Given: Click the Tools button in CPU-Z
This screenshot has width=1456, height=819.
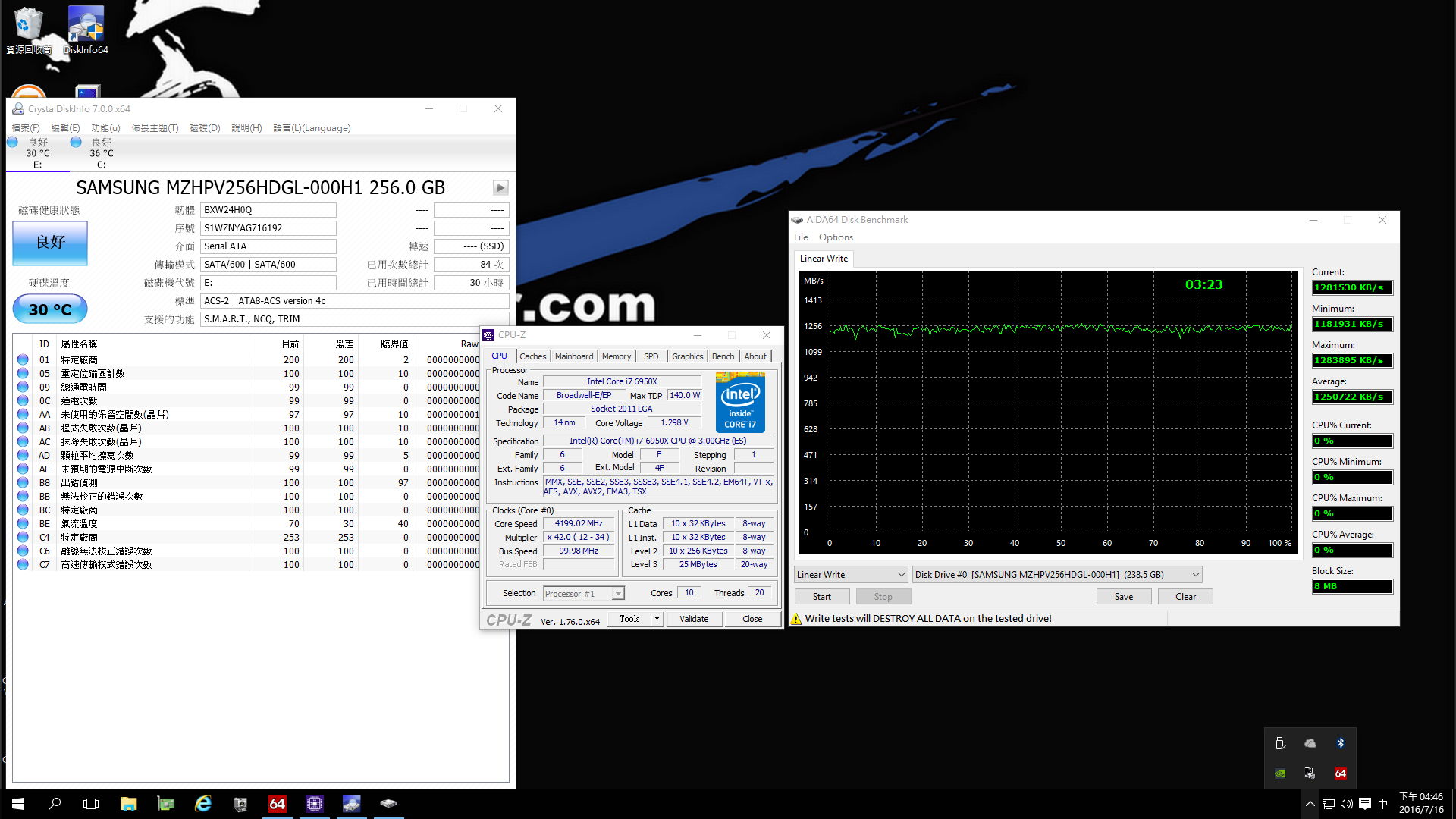Looking at the screenshot, I should click(x=629, y=619).
